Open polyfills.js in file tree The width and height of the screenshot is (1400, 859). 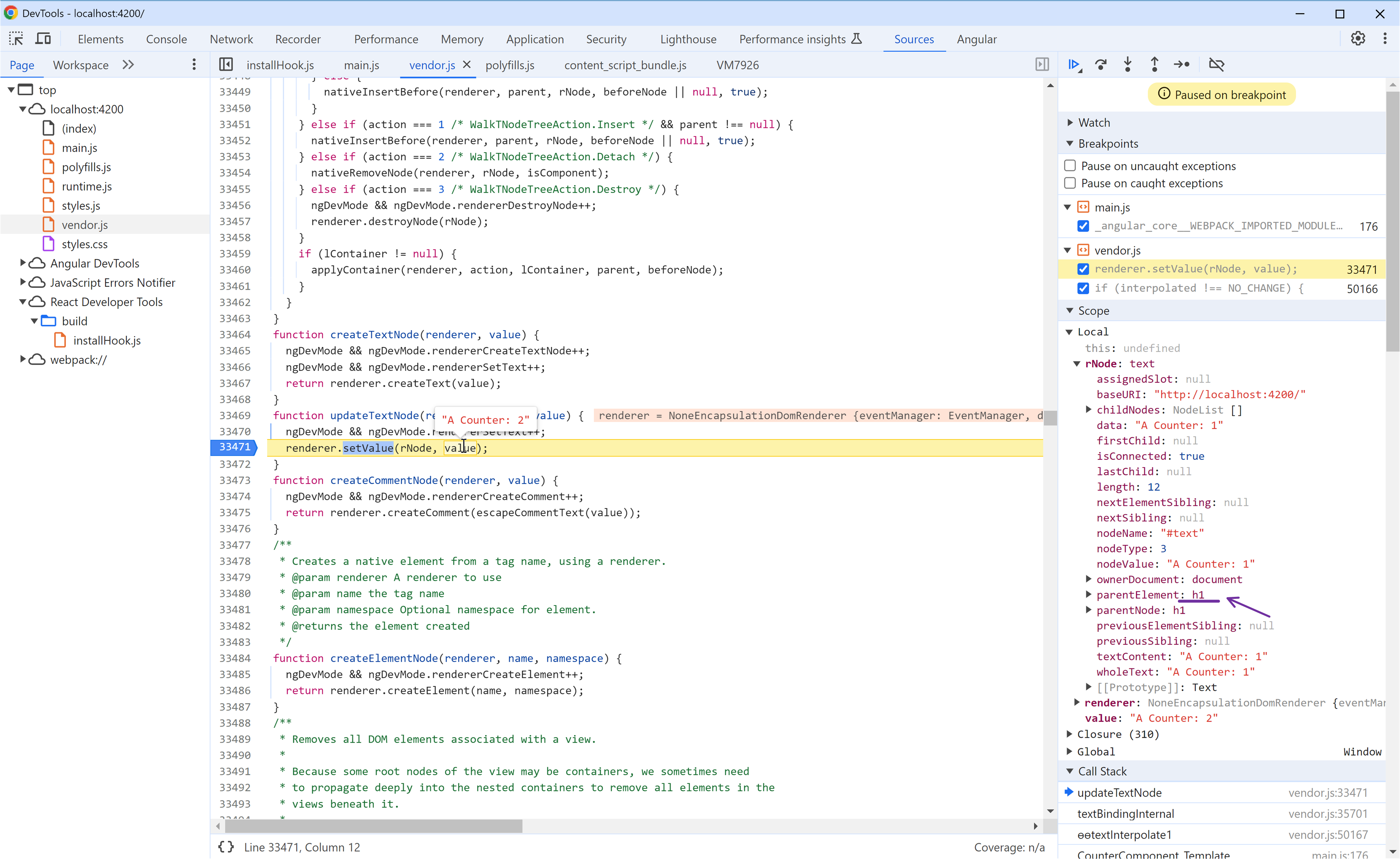point(87,167)
